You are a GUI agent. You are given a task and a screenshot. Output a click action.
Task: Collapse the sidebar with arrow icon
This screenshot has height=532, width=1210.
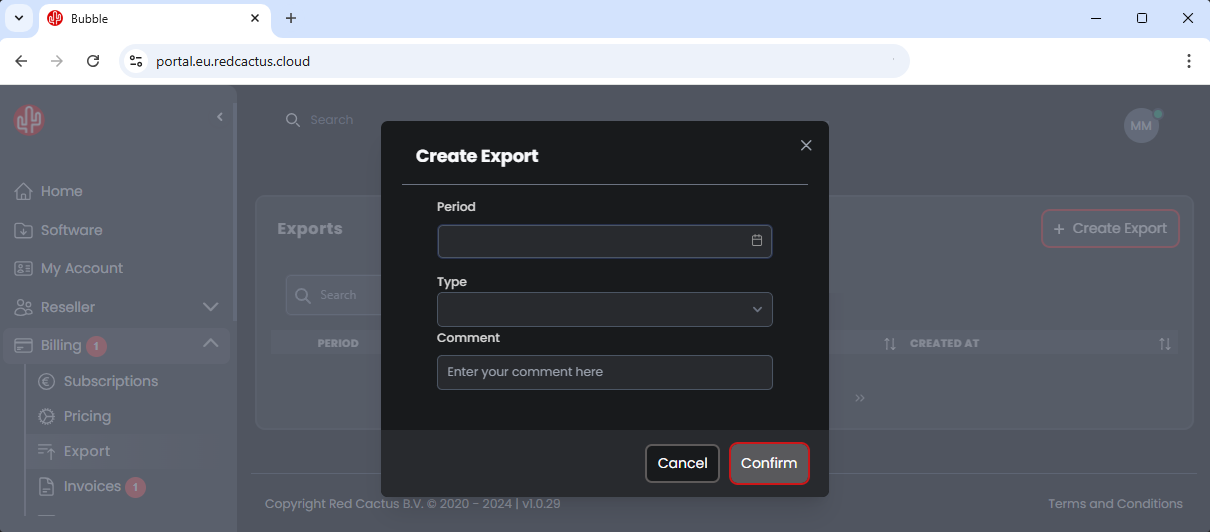(x=220, y=118)
